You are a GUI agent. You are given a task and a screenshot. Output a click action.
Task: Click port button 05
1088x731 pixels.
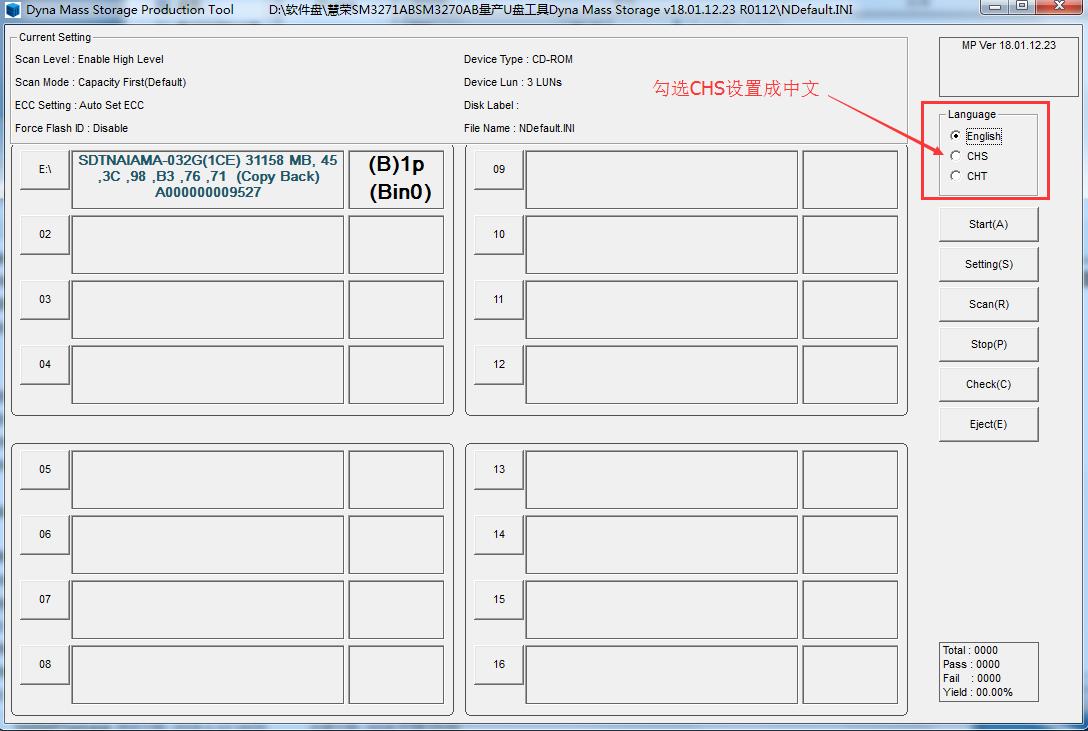45,470
